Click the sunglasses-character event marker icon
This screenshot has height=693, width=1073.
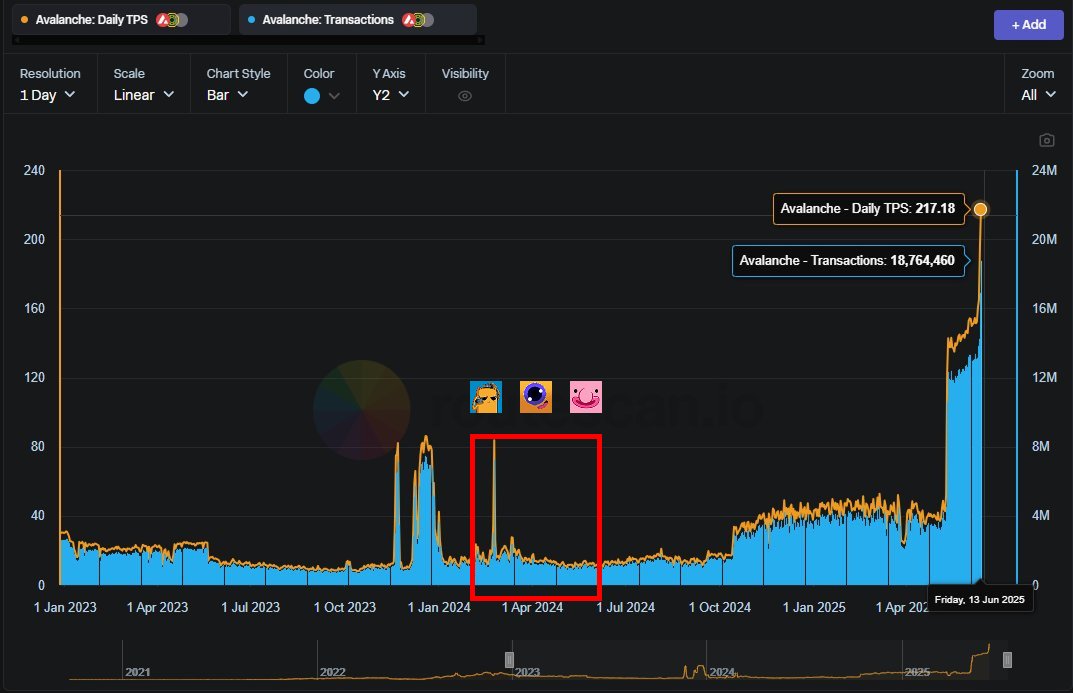tap(486, 397)
